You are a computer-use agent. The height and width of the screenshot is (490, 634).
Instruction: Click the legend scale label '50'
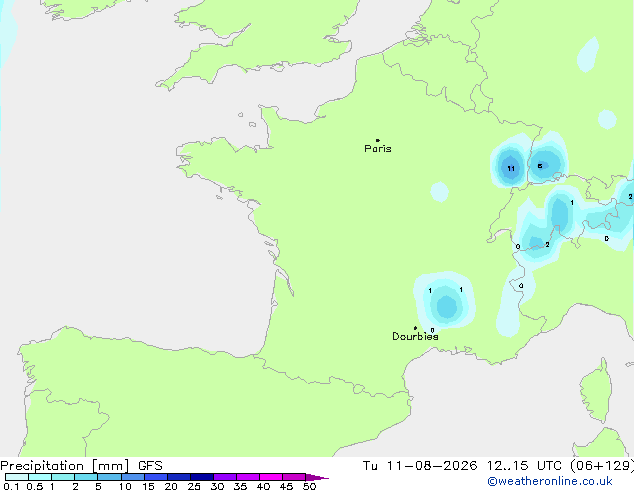click(x=309, y=486)
